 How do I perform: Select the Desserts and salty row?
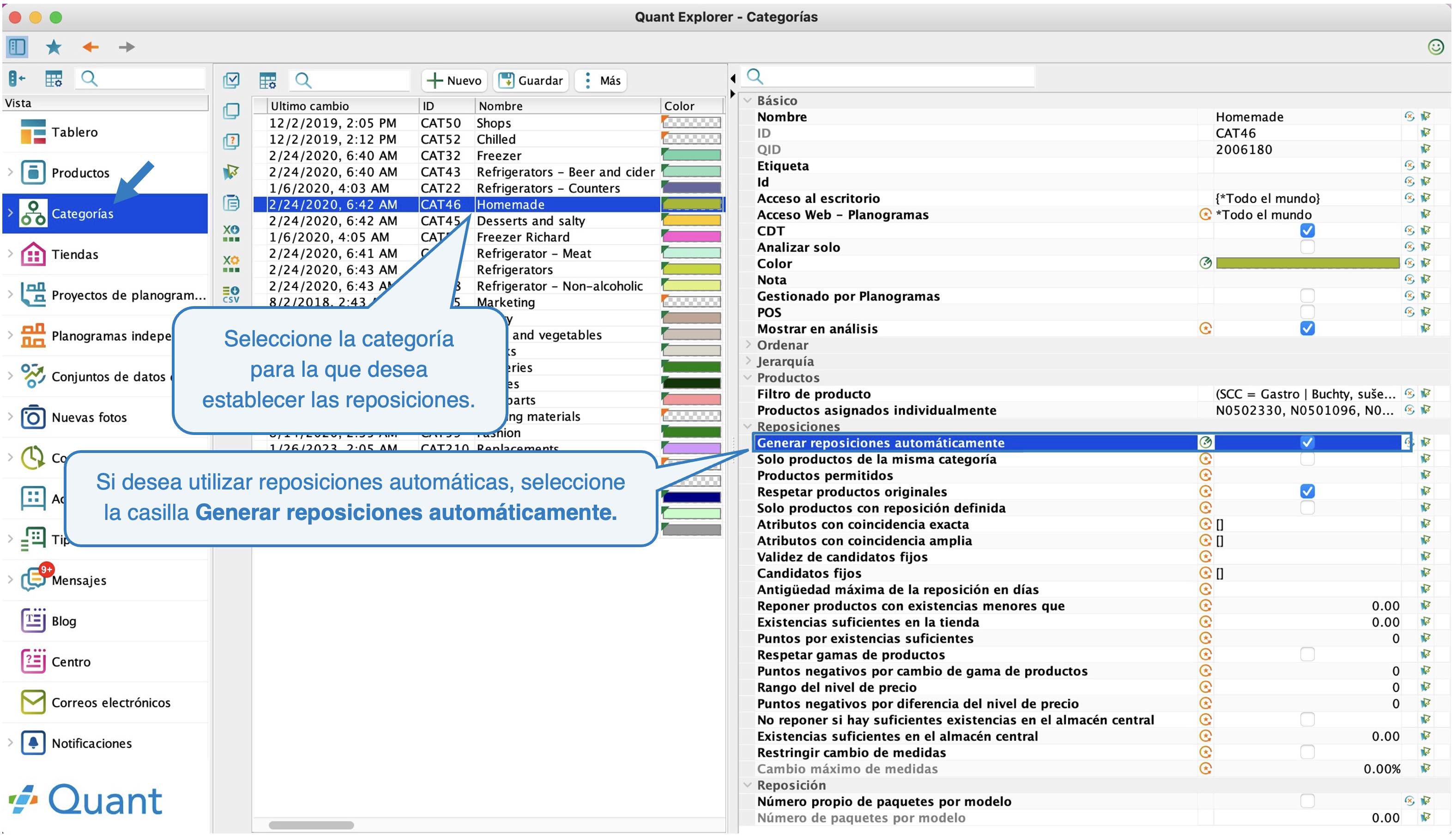[488, 221]
